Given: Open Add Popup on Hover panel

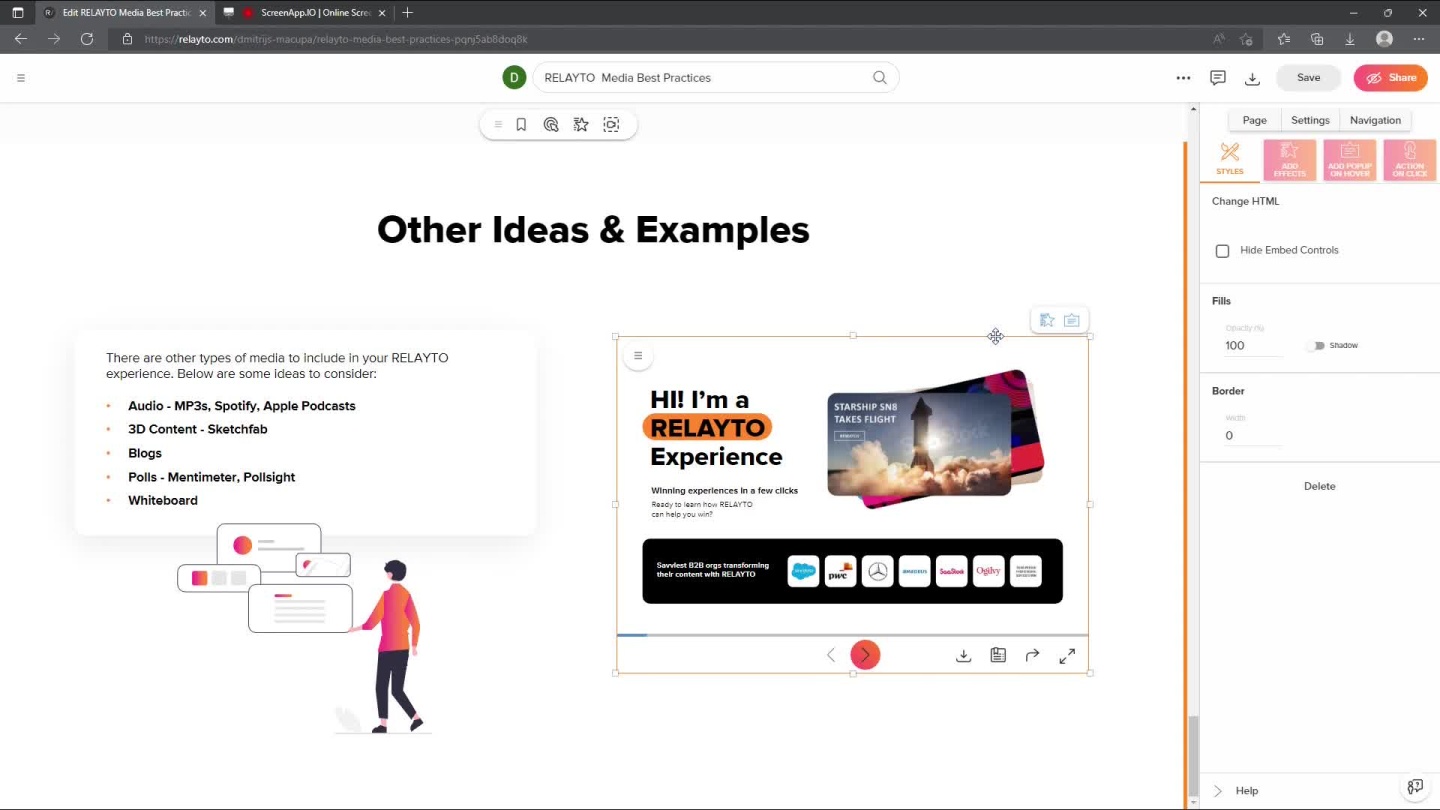Looking at the screenshot, I should pyautogui.click(x=1349, y=160).
